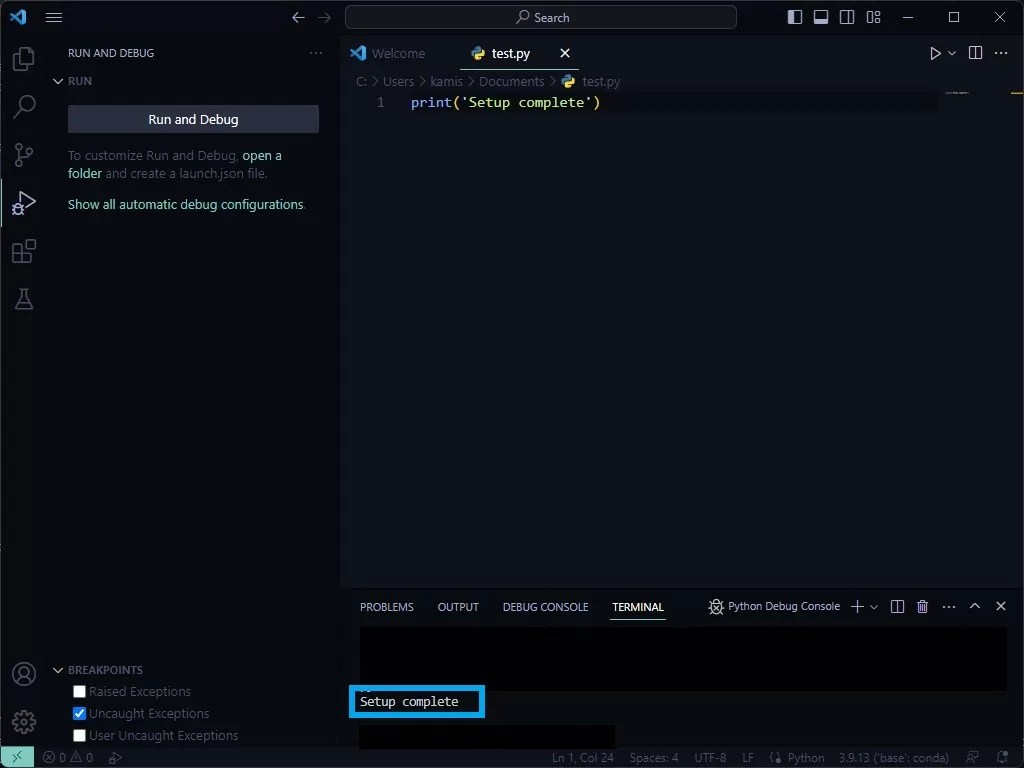Open the Extensions view
Viewport: 1024px width, 768px height.
23,251
